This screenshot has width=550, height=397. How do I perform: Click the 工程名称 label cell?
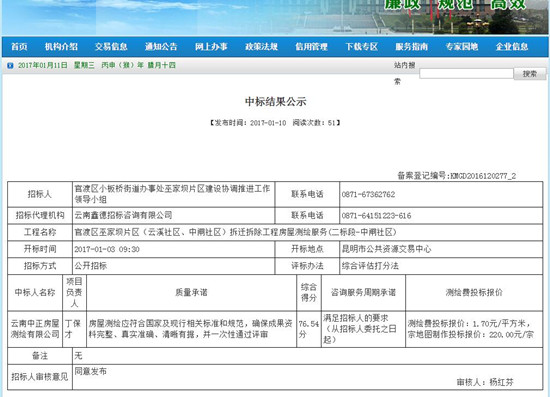click(40, 232)
